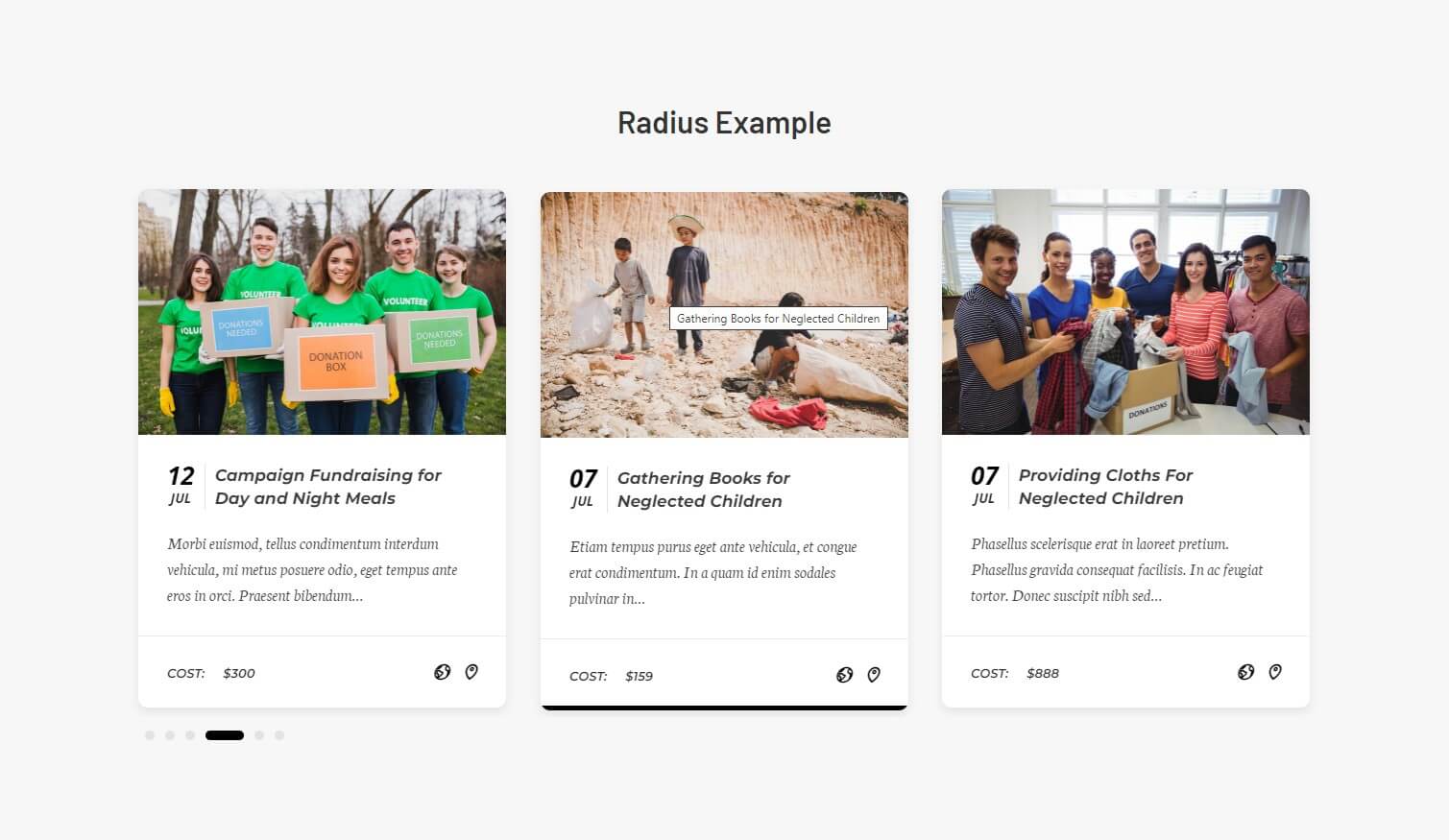Open the "Gathering Books for Neglected Children" title
Screen dimensions: 1449x840
coord(703,490)
